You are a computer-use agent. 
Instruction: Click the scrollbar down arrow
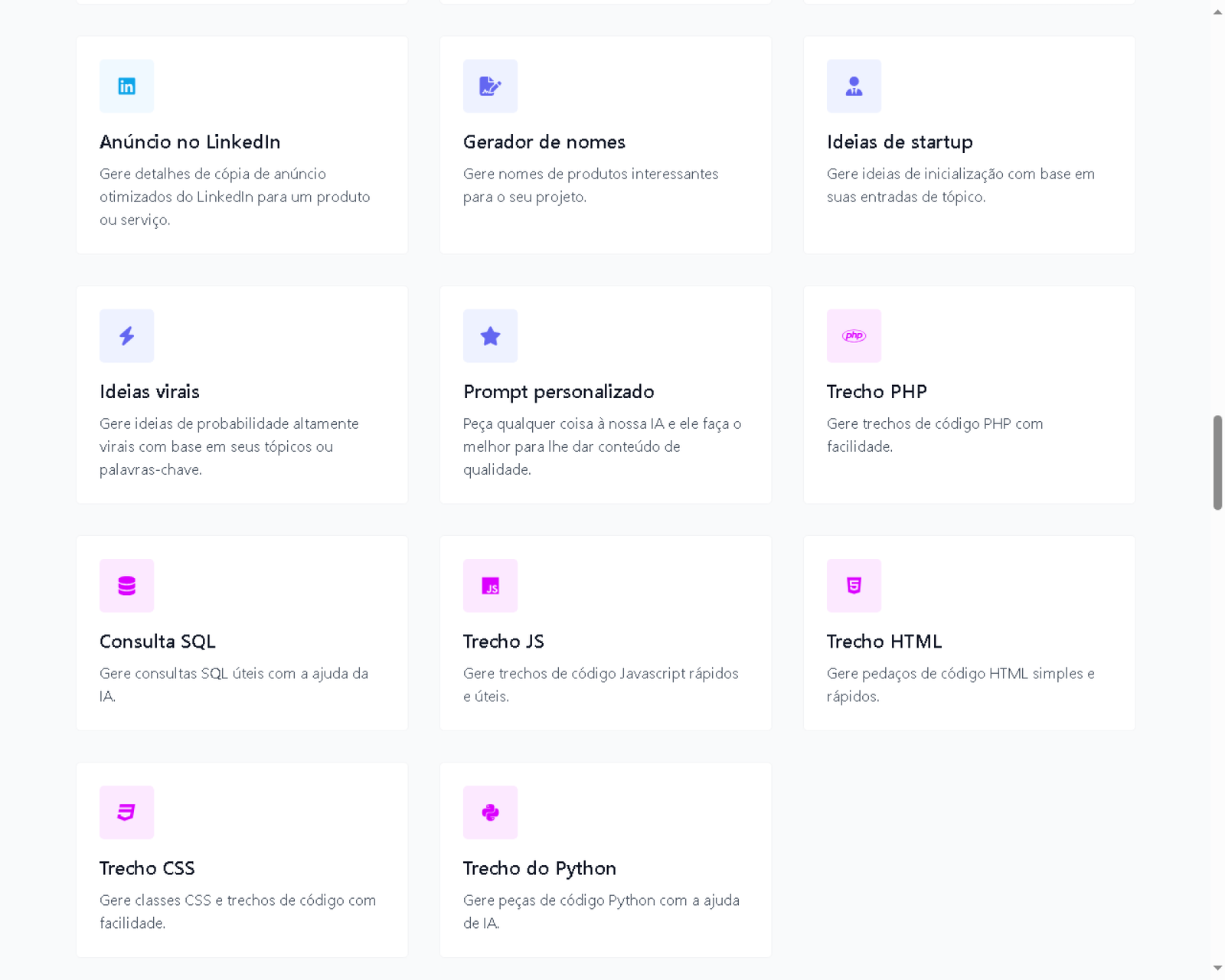[x=1217, y=969]
